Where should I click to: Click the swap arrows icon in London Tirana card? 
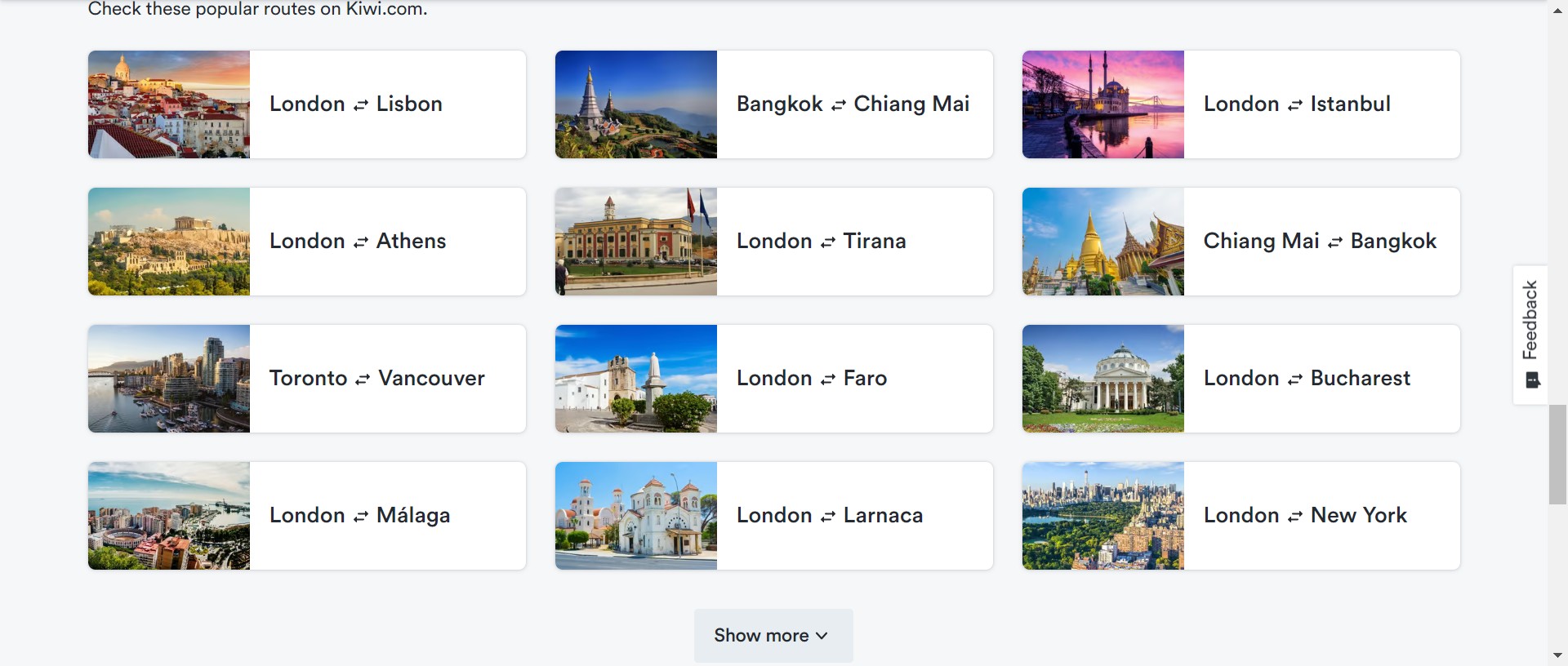point(828,242)
